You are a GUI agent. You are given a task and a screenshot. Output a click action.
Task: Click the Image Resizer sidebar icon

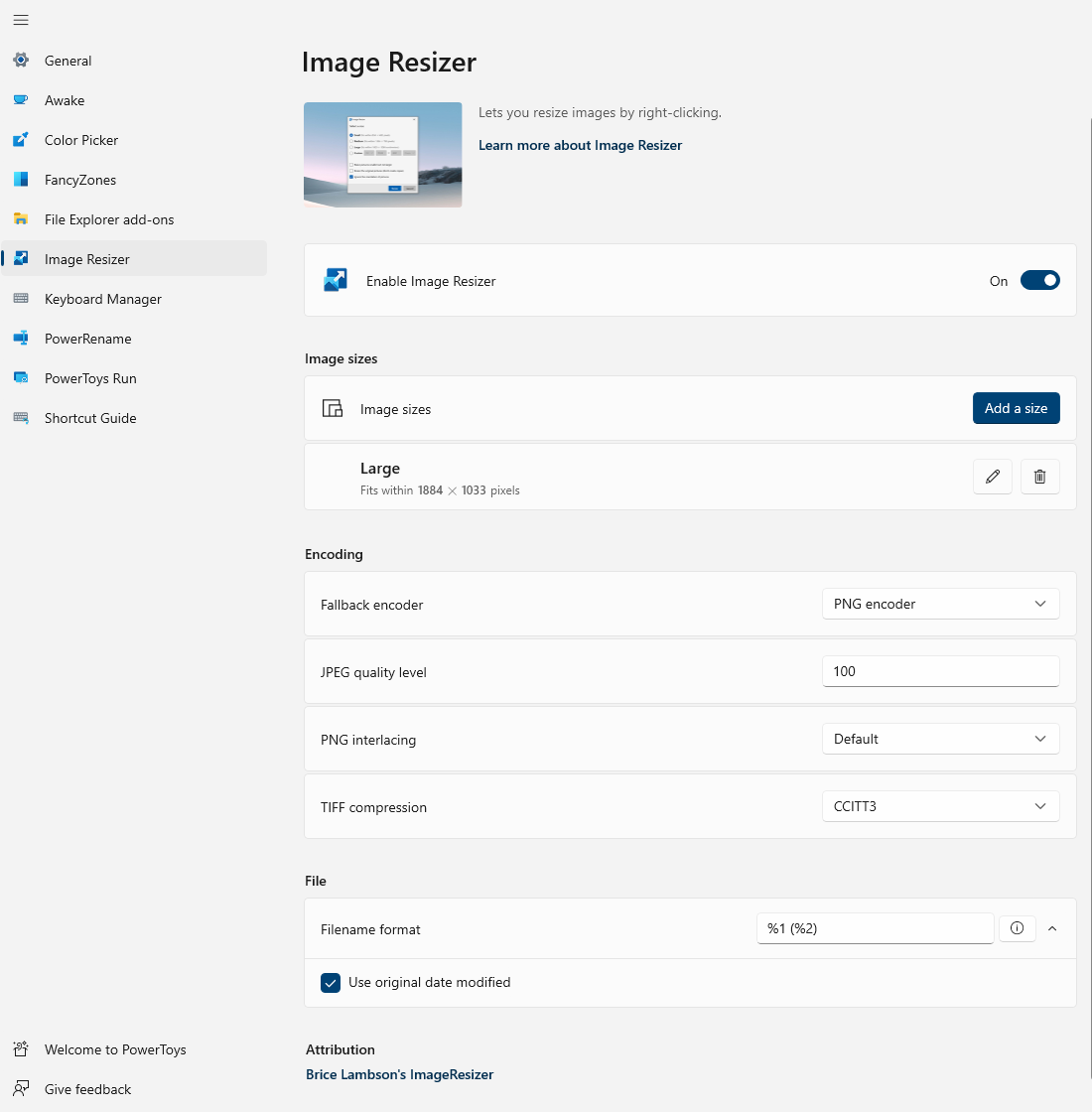pos(21,259)
